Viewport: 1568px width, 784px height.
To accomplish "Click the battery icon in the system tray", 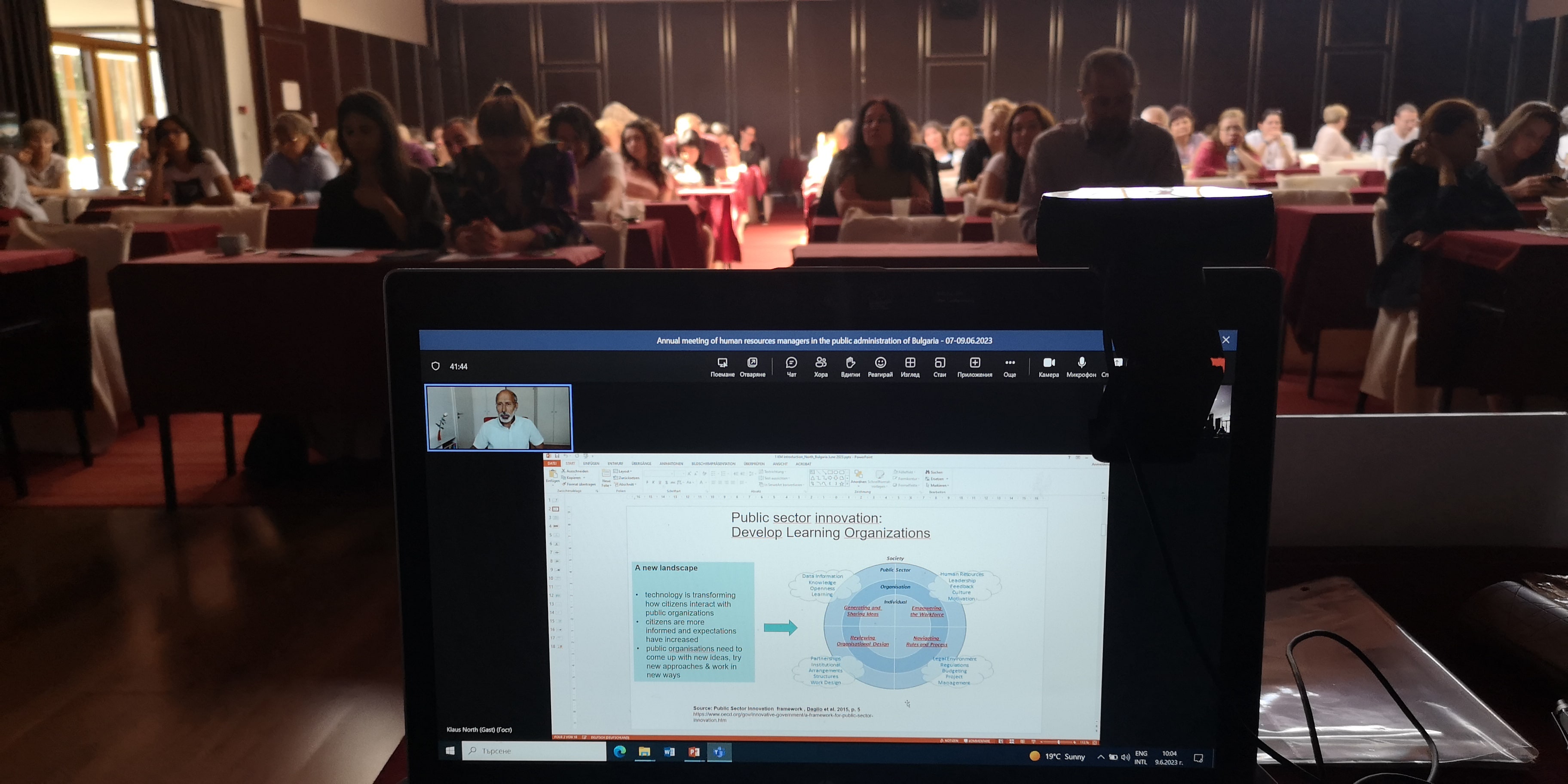I will pyautogui.click(x=1113, y=756).
